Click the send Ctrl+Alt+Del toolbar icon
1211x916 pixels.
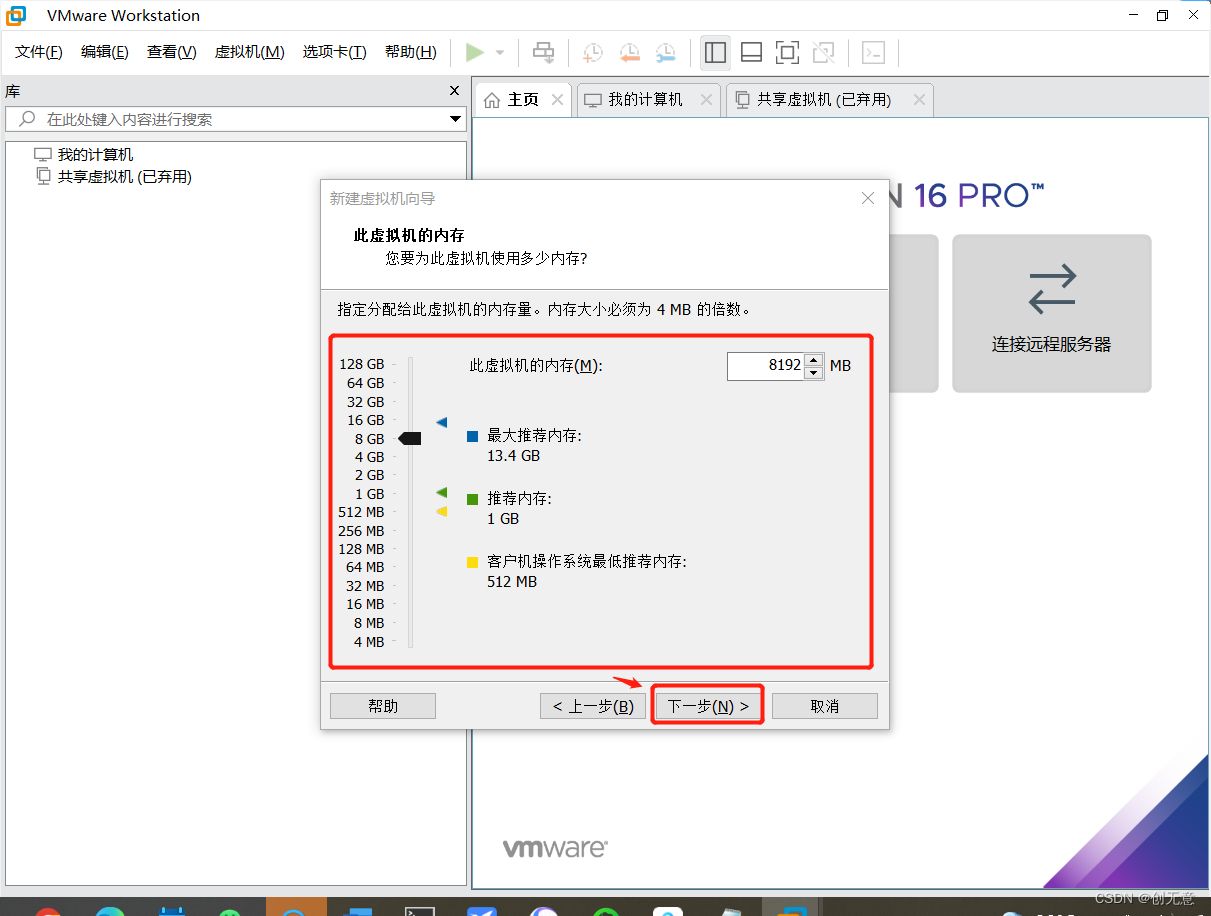click(543, 52)
